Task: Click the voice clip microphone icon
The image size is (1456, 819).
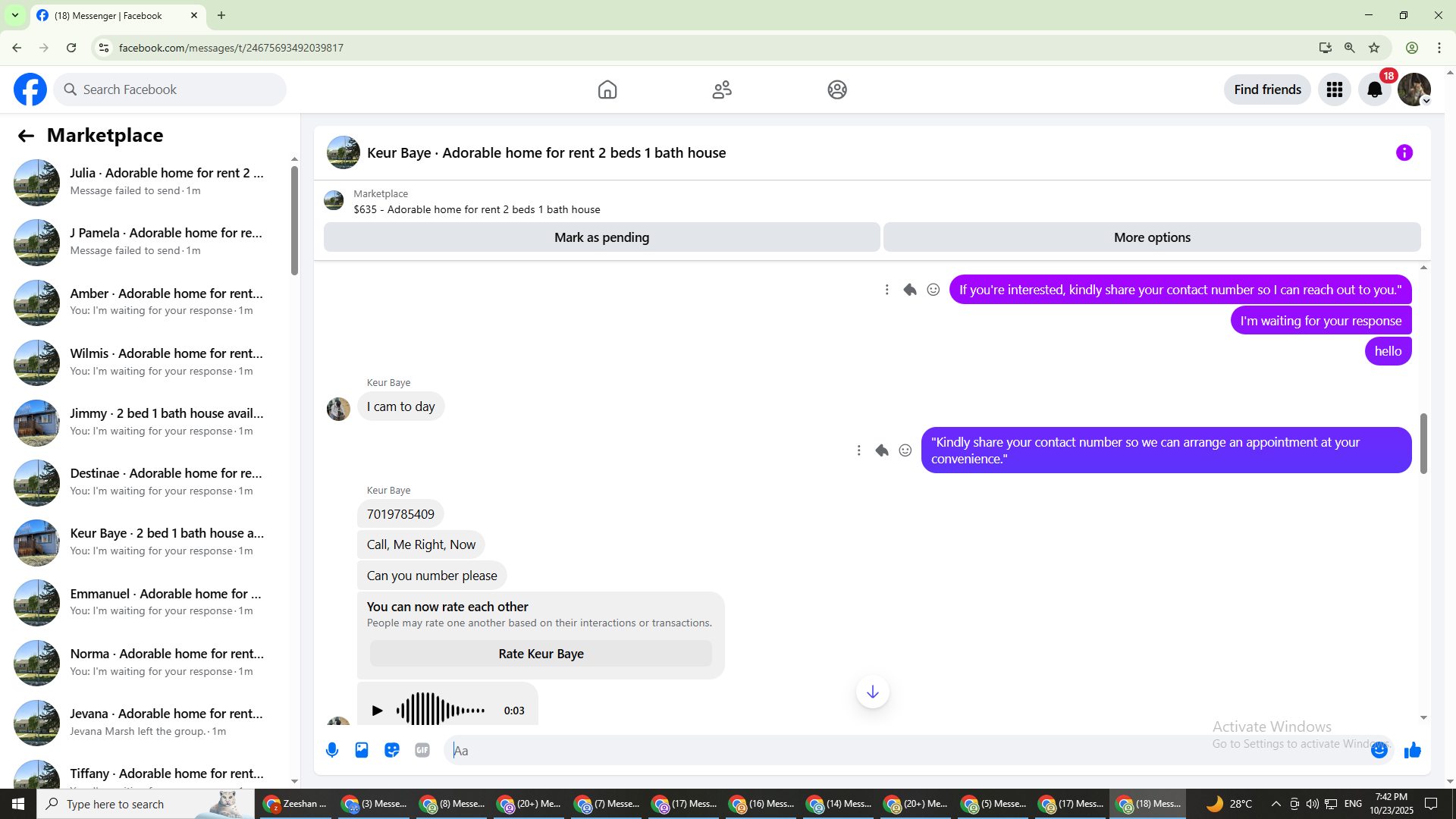Action: click(x=332, y=750)
